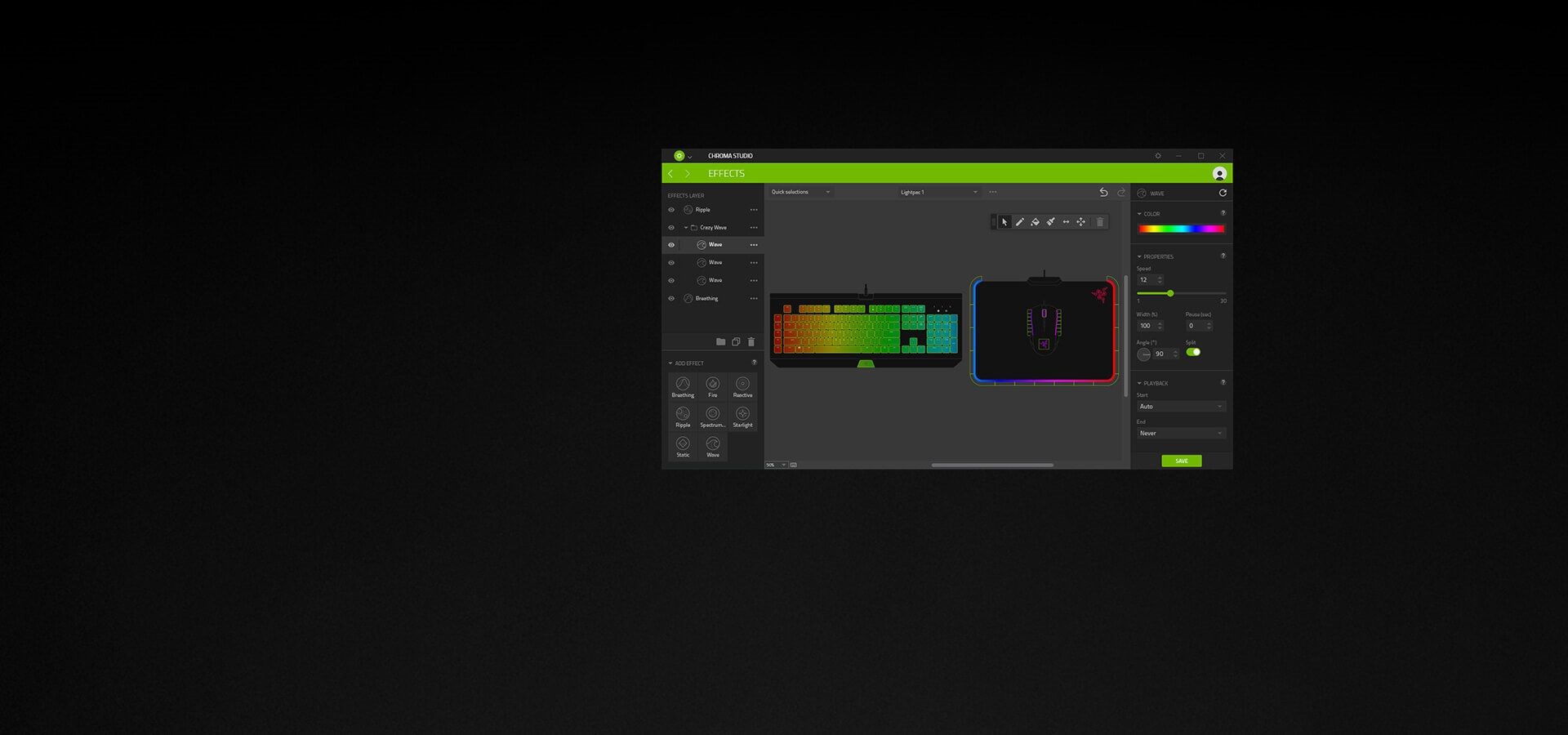This screenshot has width=1568, height=735.
Task: Select the arrow selection tool
Action: (x=1004, y=222)
